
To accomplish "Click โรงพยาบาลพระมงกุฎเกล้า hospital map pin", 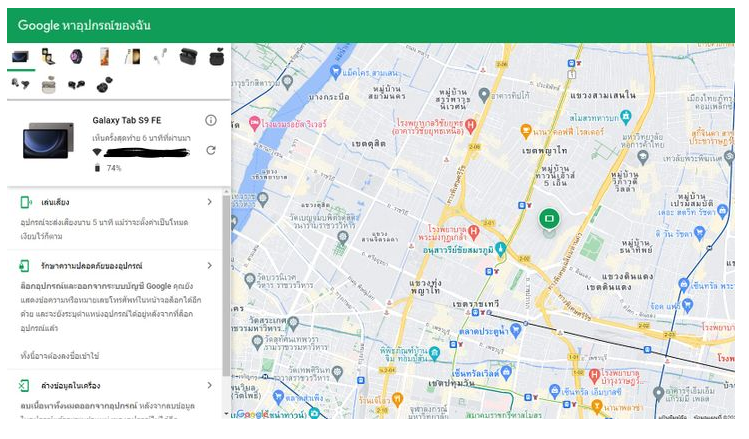I will (x=473, y=232).
